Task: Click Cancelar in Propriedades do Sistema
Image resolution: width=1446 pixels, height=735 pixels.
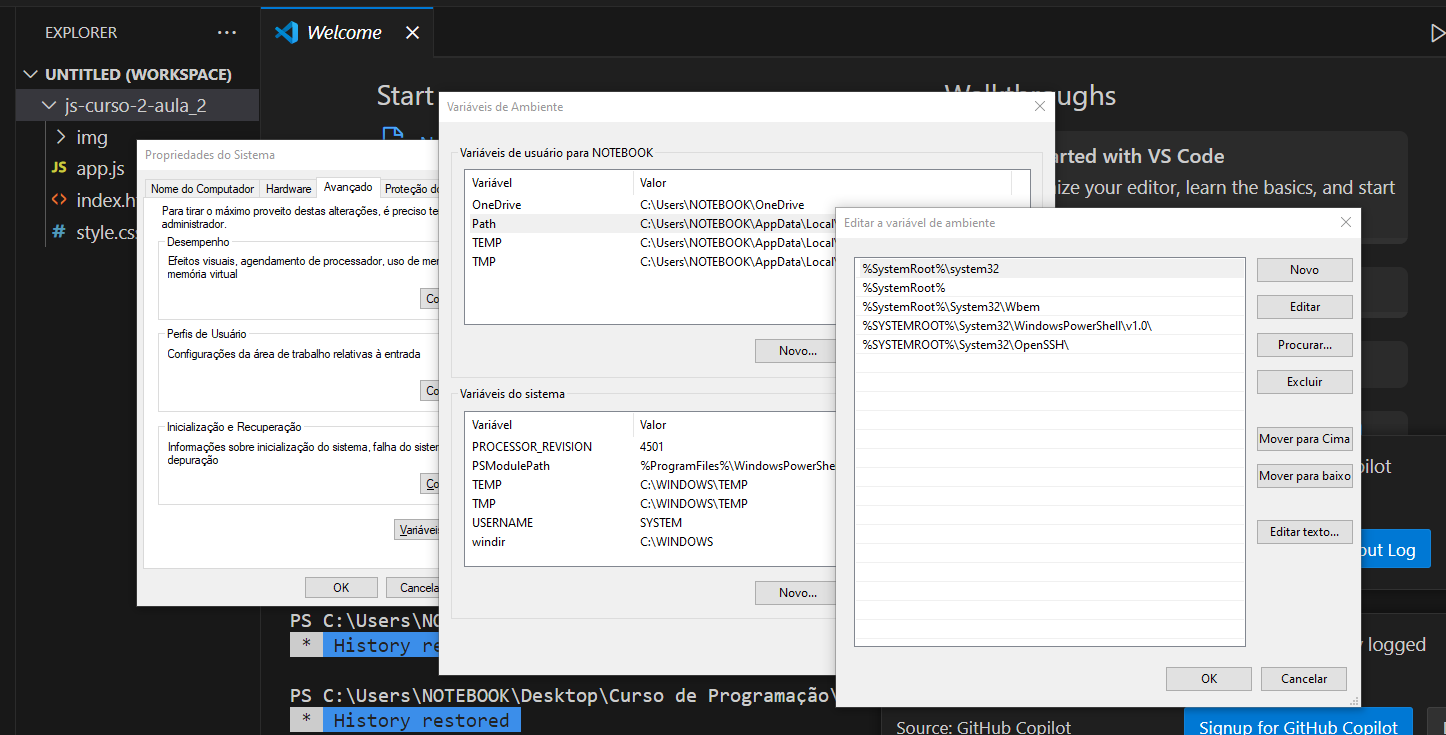Action: [x=414, y=588]
